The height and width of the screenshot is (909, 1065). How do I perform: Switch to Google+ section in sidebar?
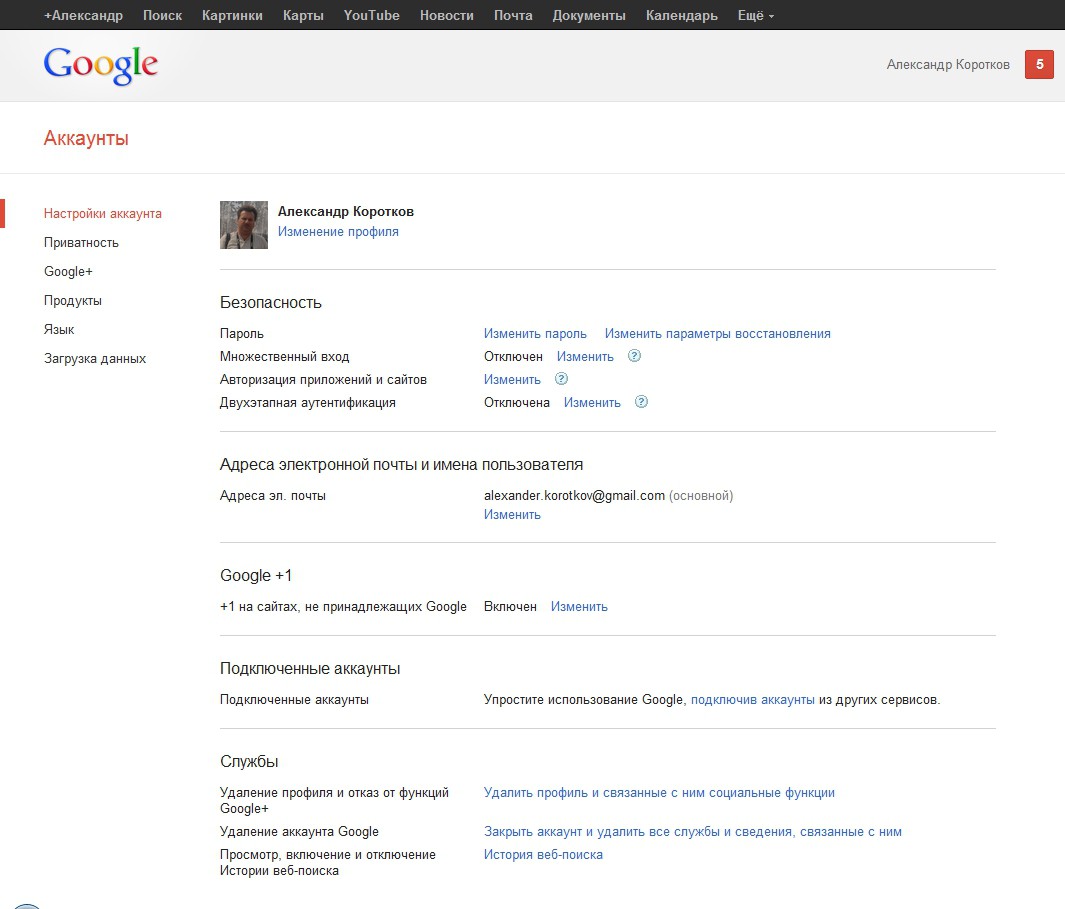(x=68, y=272)
